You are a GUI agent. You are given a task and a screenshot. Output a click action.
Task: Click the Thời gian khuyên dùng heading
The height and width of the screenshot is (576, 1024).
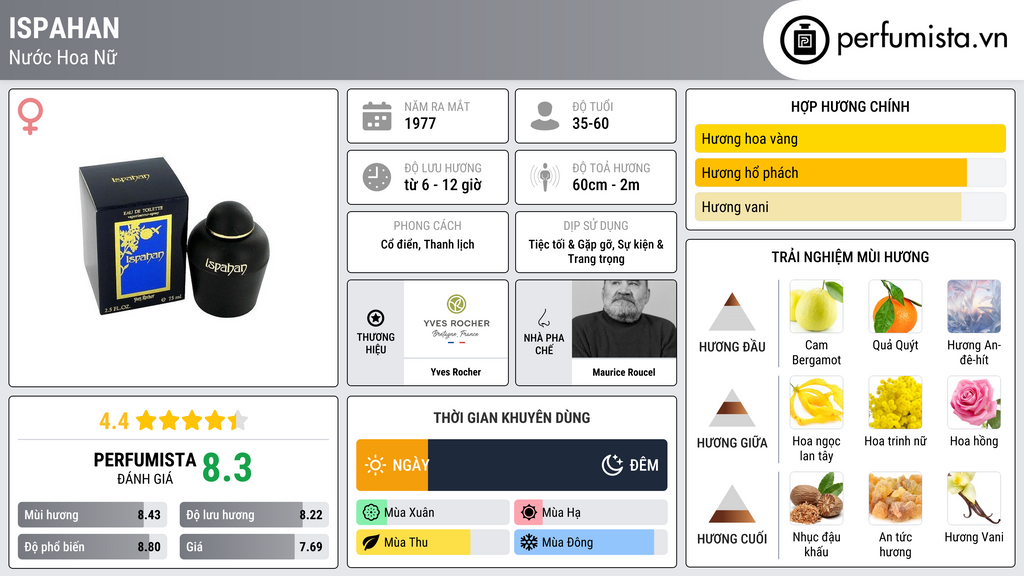coord(512,418)
